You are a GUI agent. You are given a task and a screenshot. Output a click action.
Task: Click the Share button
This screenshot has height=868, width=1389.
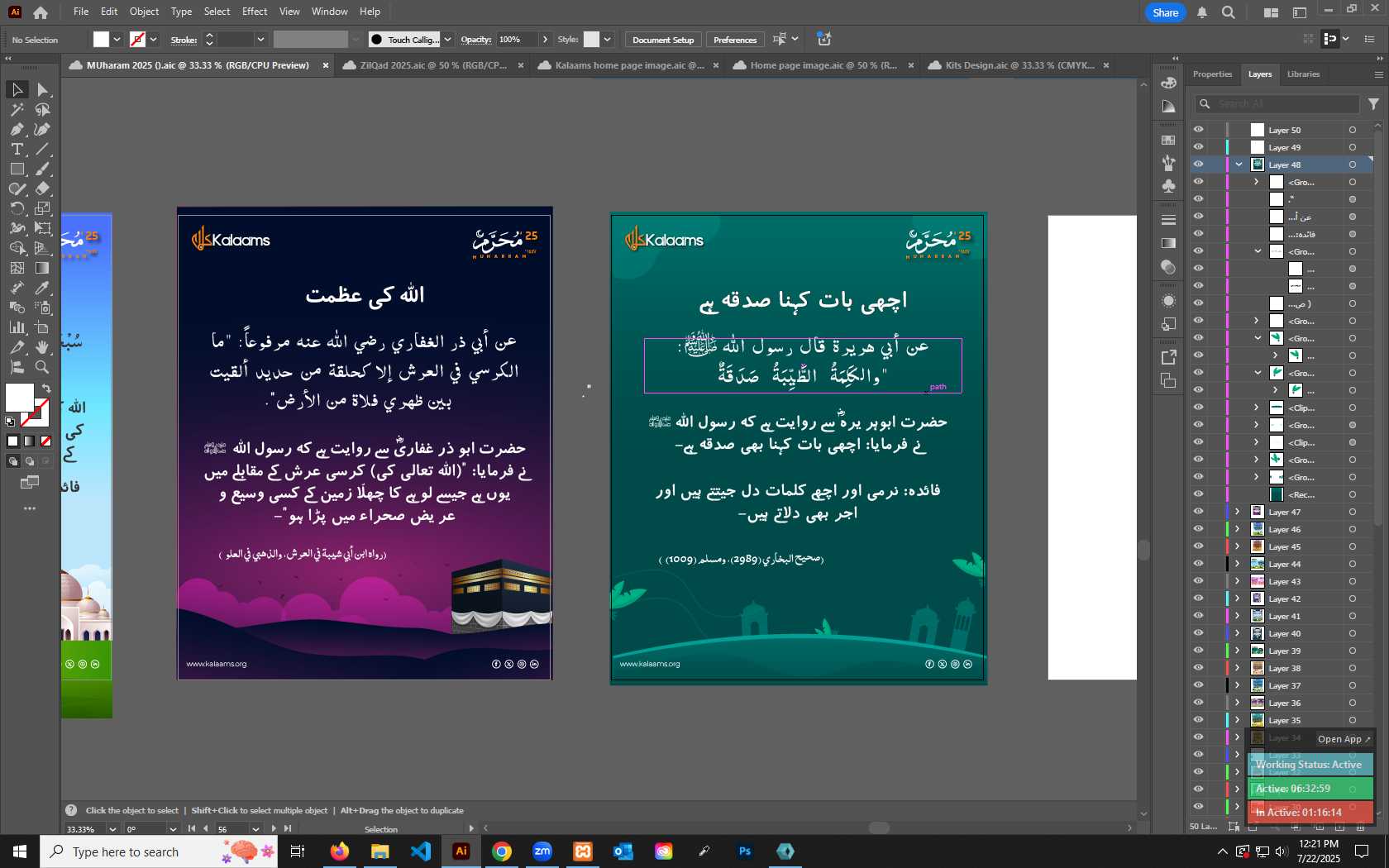point(1166,12)
